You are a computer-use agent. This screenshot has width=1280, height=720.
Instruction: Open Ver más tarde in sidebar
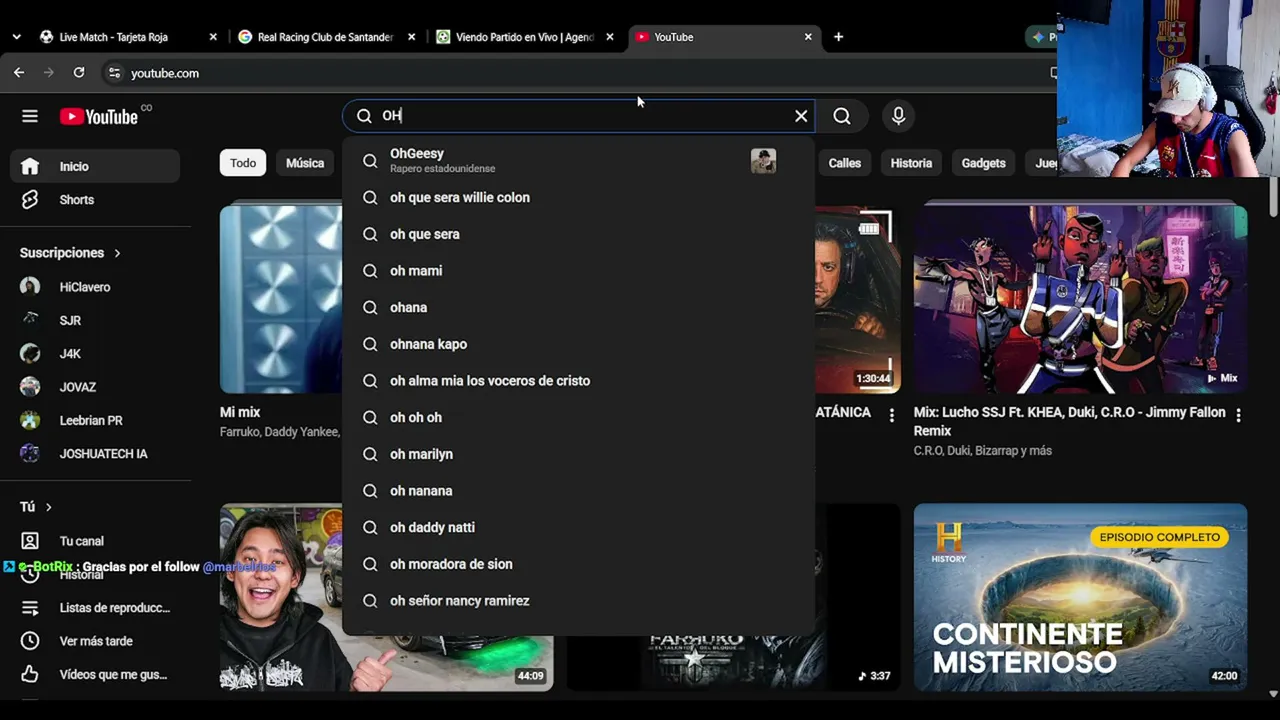[x=95, y=641]
